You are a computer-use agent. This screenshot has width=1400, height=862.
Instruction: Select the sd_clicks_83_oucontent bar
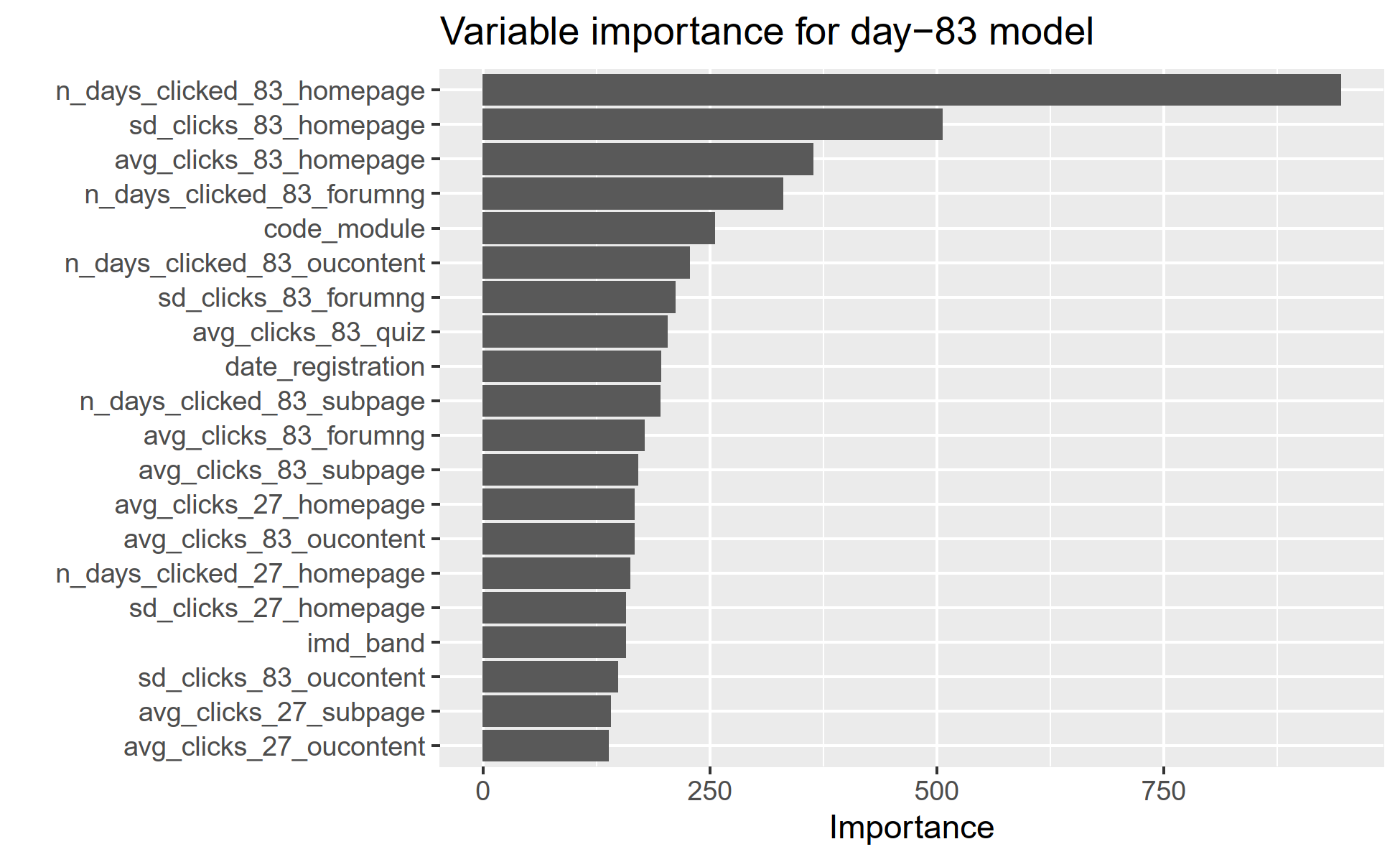(x=549, y=677)
